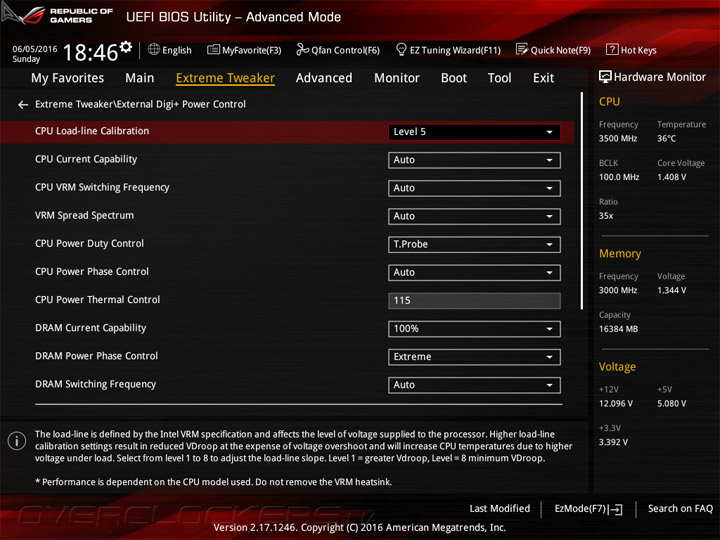
Task: Select CPU Current Capability label
Action: click(86, 159)
